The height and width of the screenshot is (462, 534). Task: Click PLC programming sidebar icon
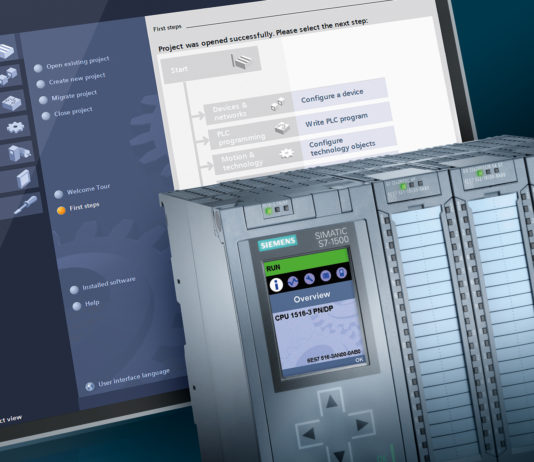click(x=12, y=102)
